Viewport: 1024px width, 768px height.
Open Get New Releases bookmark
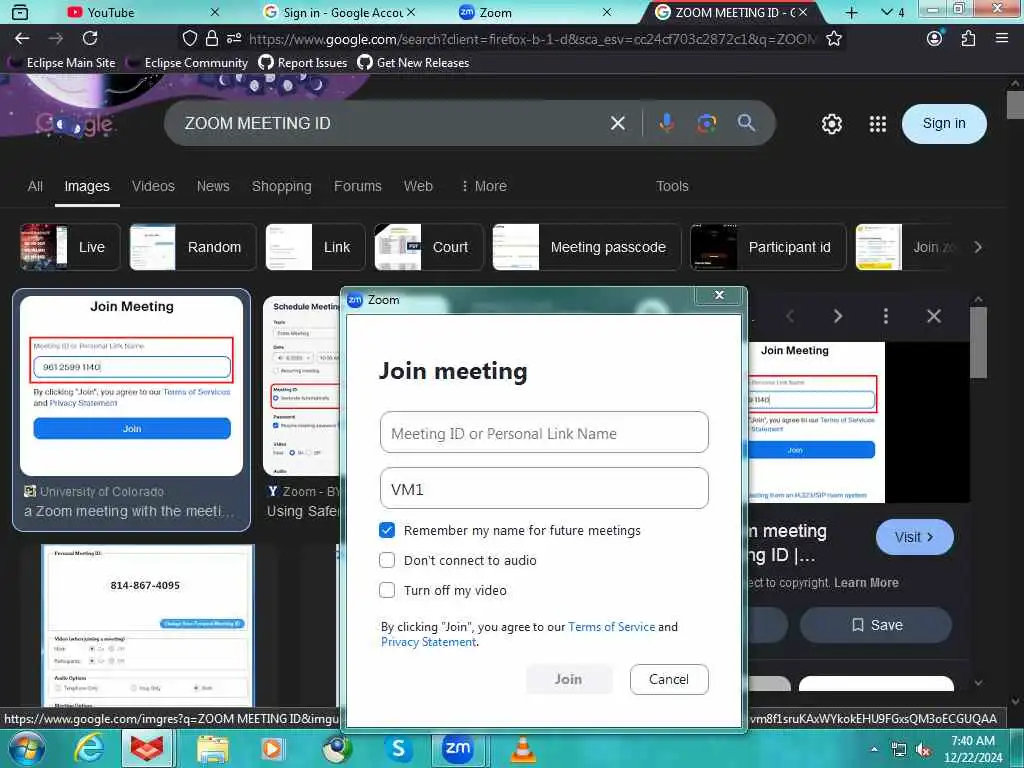click(x=413, y=63)
